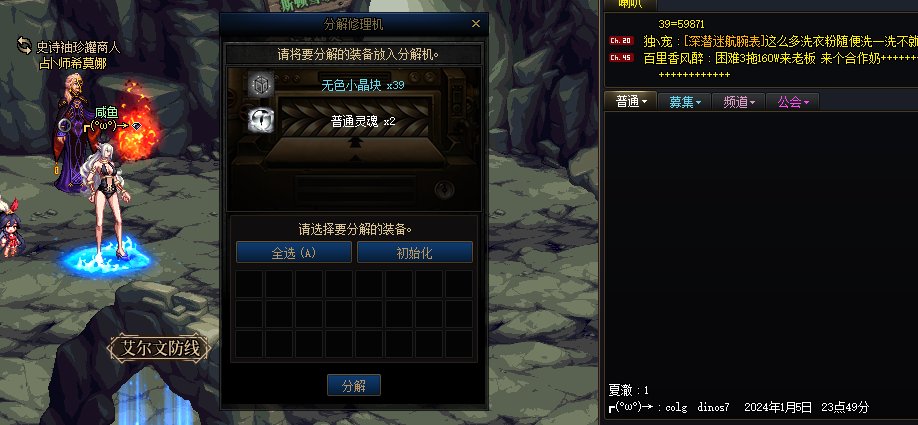Switch to the 喇叭 tab
This screenshot has width=918, height=425.
(631, 5)
